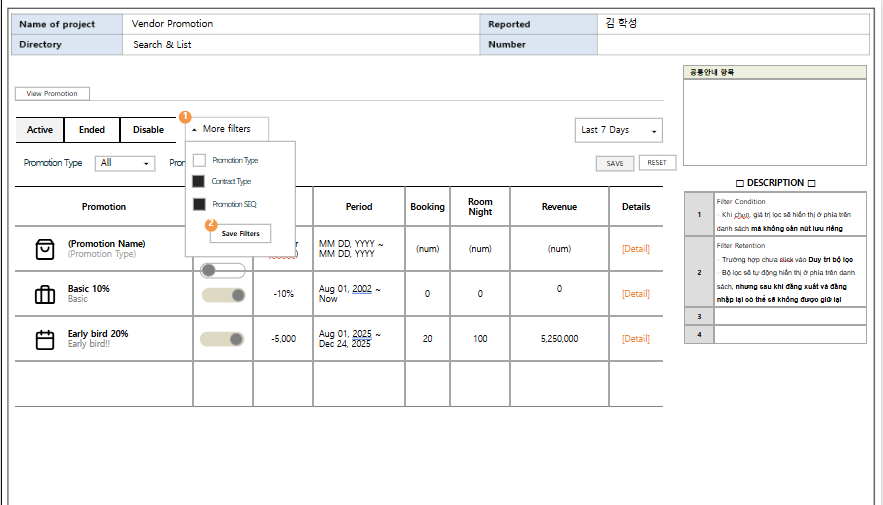The height and width of the screenshot is (505, 883).
Task: Switch to the Active tab
Action: [x=40, y=130]
